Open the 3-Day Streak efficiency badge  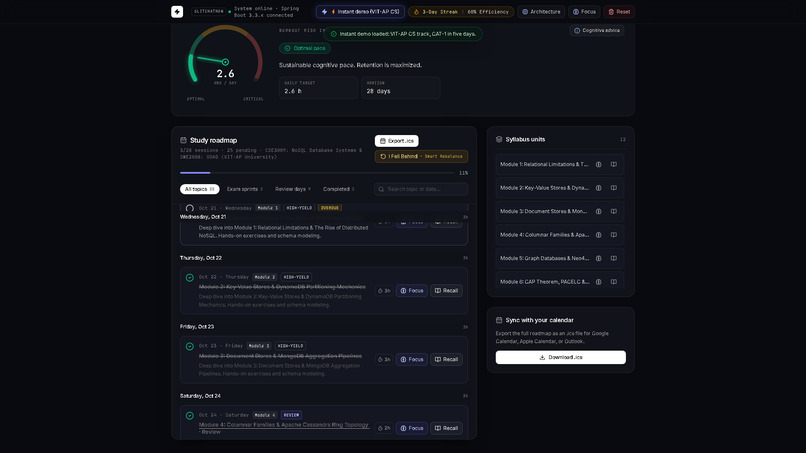[x=461, y=11]
